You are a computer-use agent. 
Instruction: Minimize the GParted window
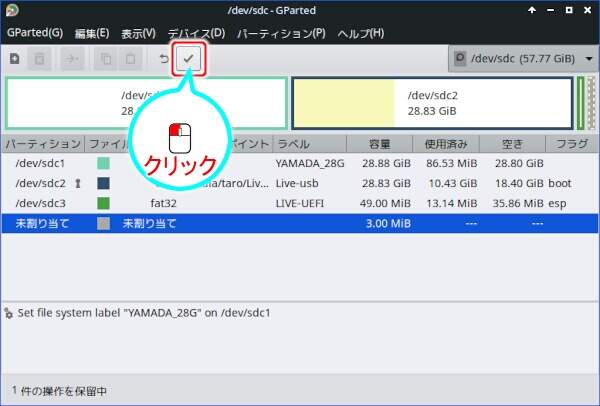551,10
